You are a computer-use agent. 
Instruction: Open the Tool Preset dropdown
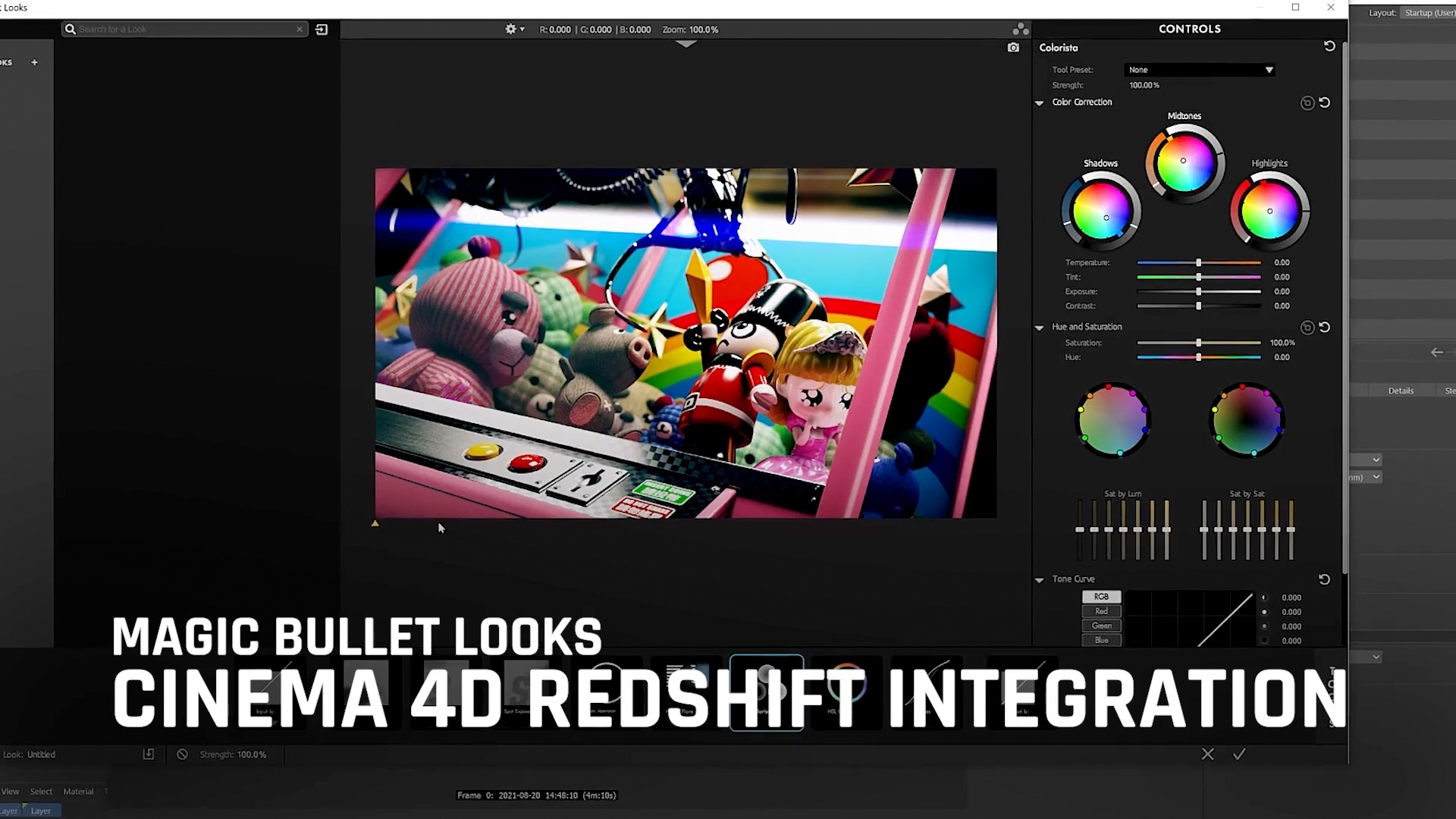tap(1199, 70)
